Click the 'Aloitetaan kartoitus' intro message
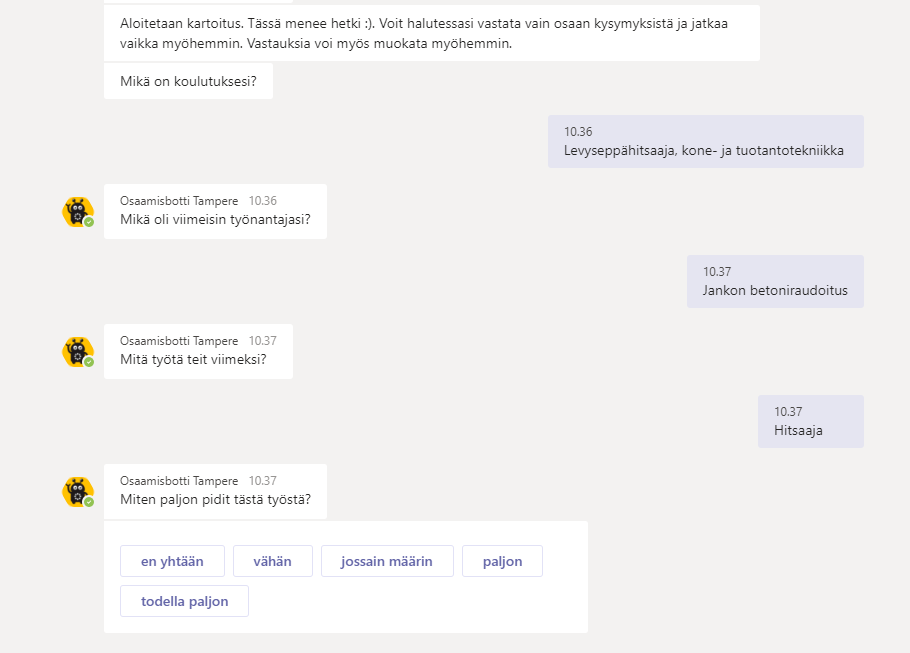The height and width of the screenshot is (653, 910). [x=431, y=33]
